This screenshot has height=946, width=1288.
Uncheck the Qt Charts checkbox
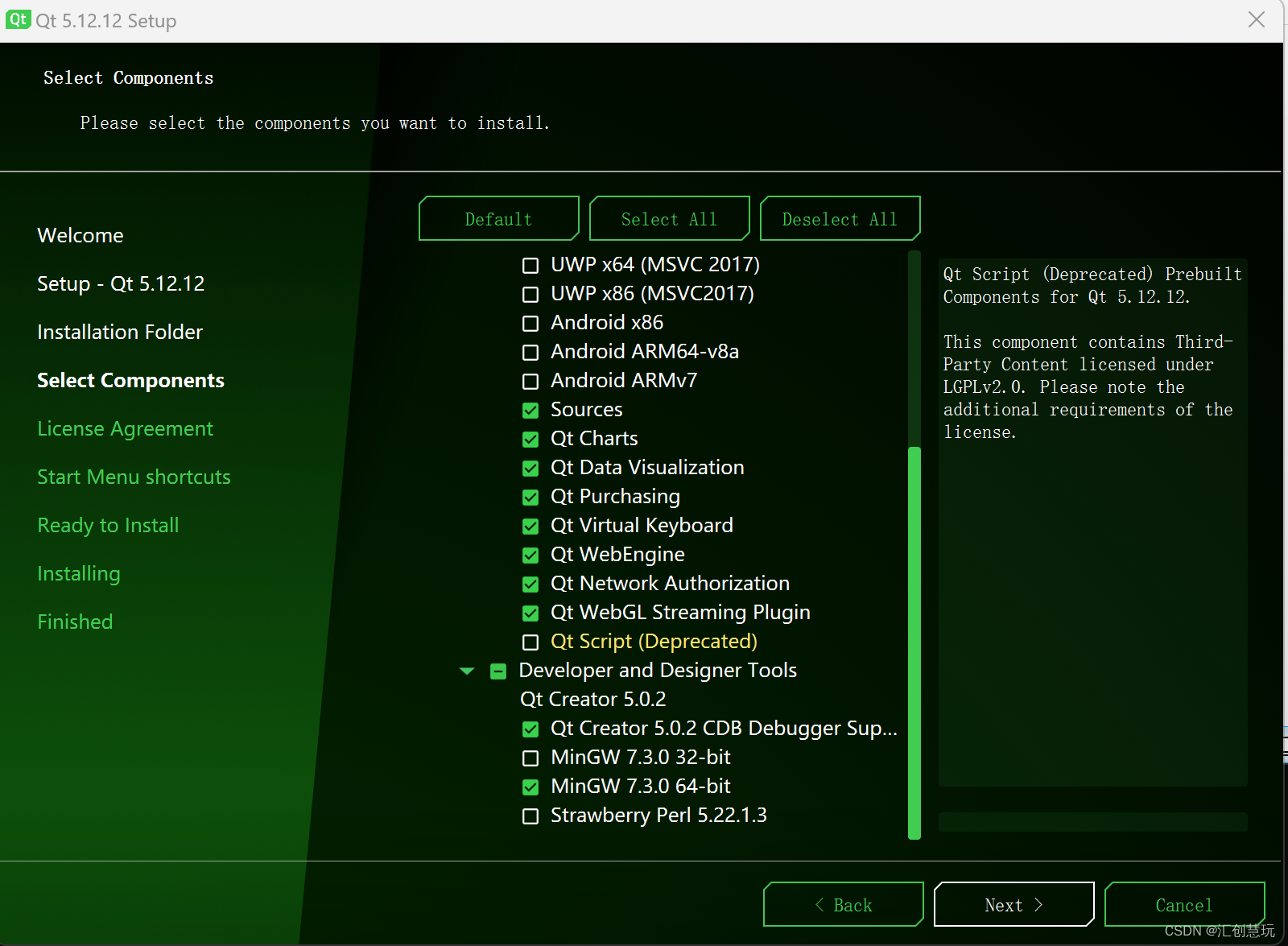[530, 439]
